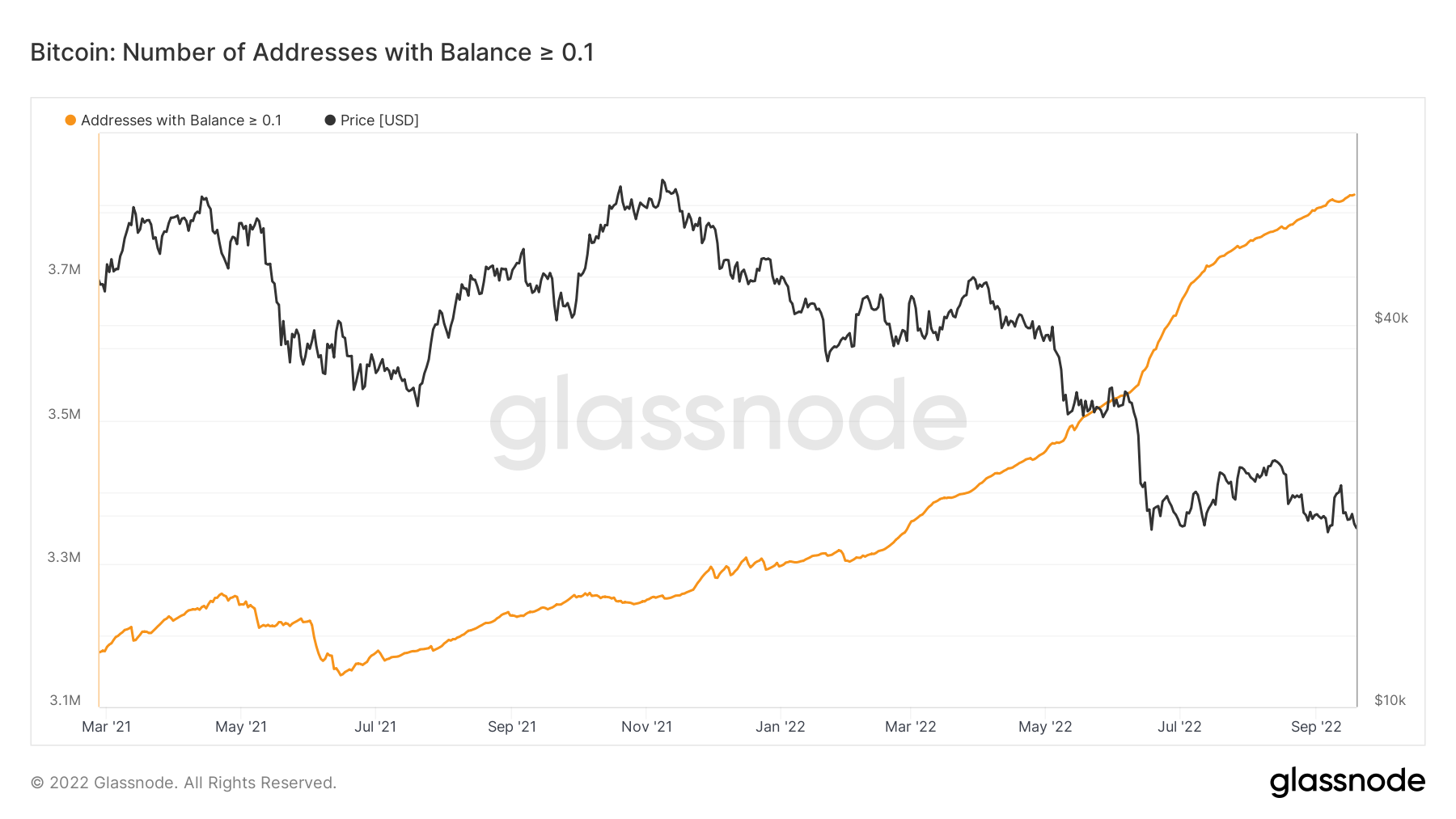Screen dimensions: 1456x819
Task: Click the $10k right axis label
Action: (1390, 700)
